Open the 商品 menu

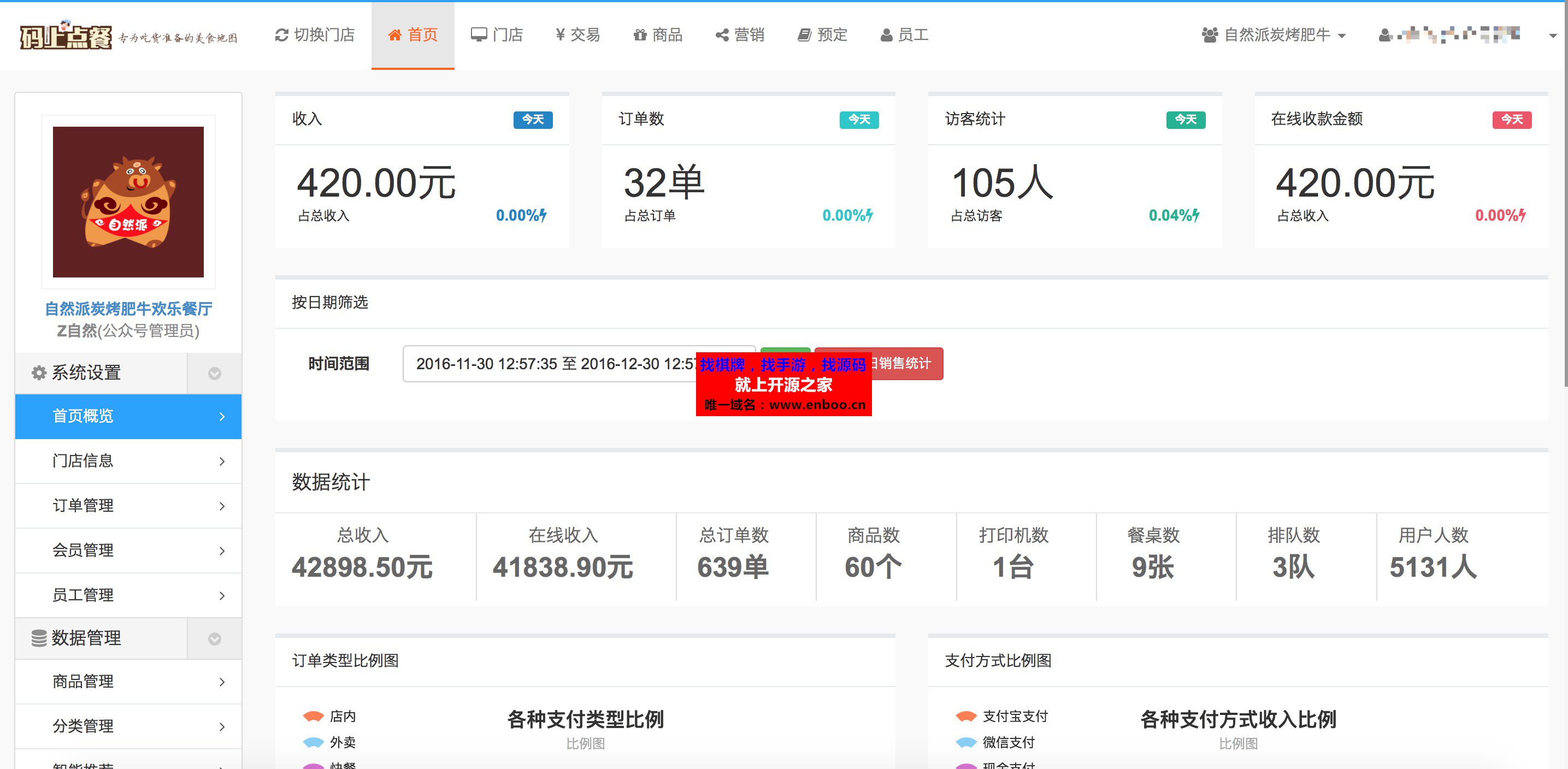pyautogui.click(x=658, y=36)
